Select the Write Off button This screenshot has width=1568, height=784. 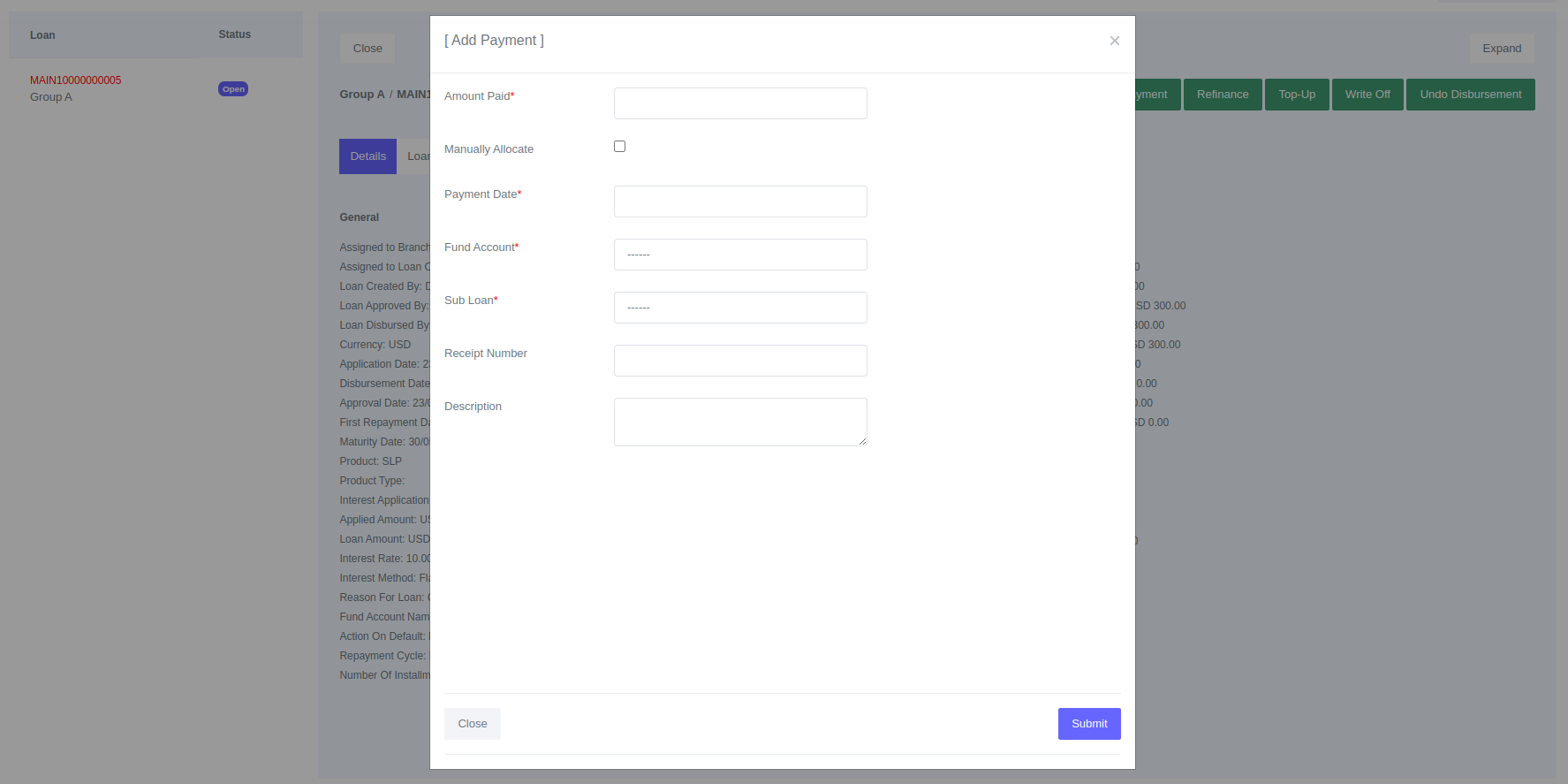[1367, 95]
